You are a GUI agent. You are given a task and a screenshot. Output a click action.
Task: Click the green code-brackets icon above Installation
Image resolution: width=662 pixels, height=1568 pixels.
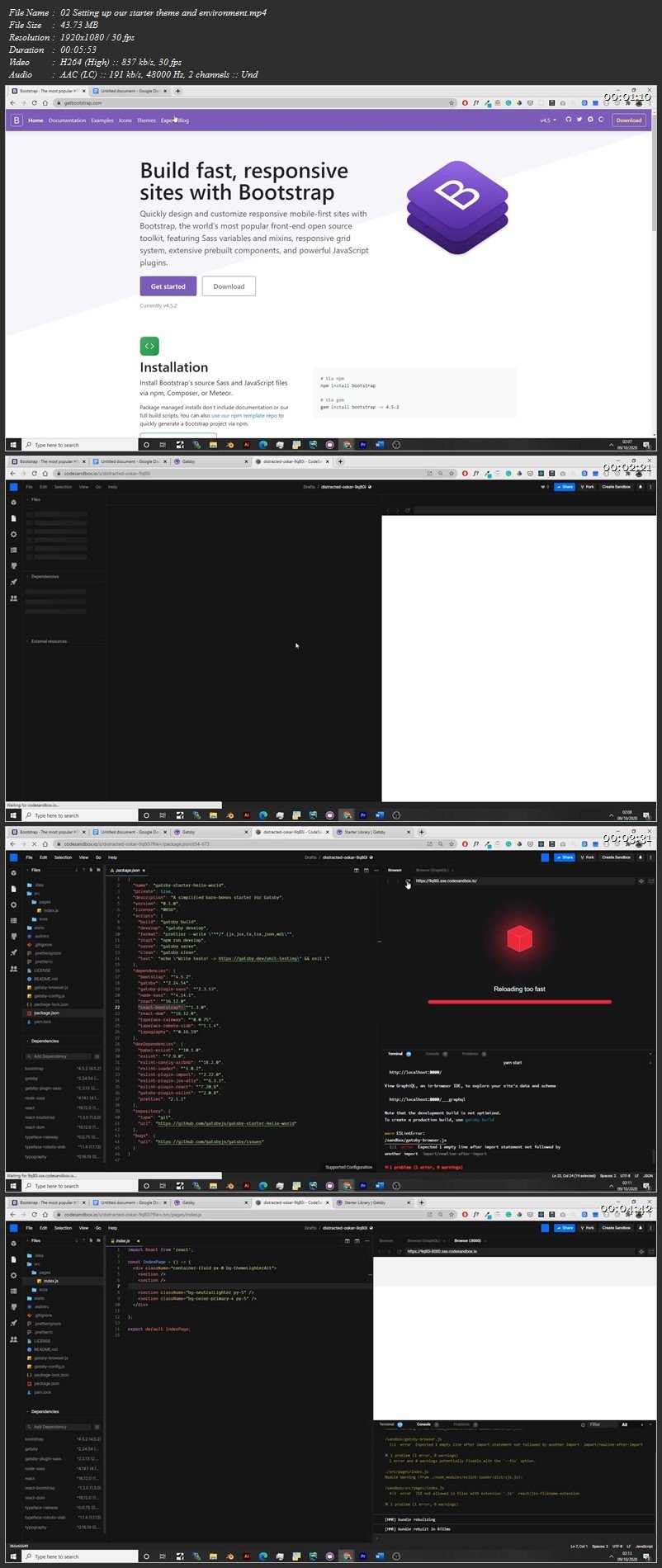tap(149, 347)
